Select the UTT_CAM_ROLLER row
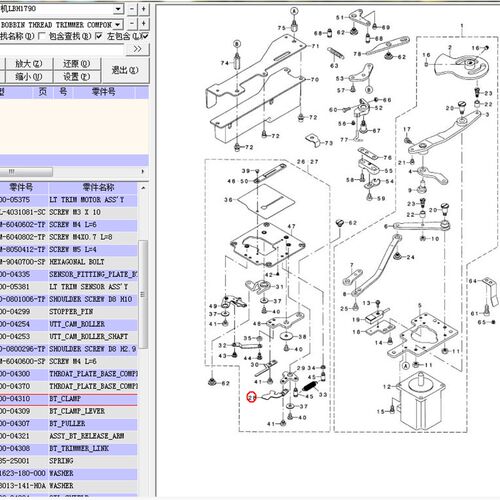Screen dimensions: 500x500 tap(68, 324)
